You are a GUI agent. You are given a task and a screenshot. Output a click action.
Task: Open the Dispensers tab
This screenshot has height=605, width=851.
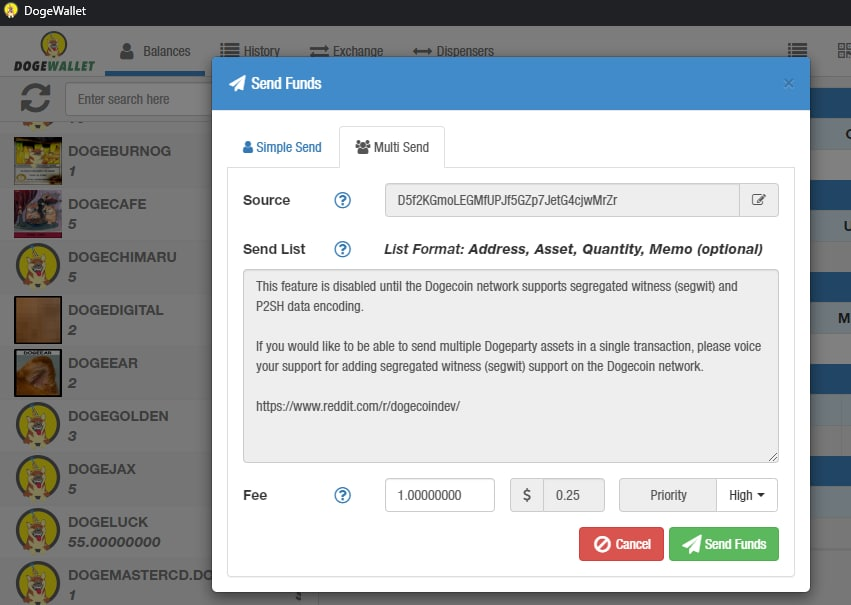click(453, 51)
